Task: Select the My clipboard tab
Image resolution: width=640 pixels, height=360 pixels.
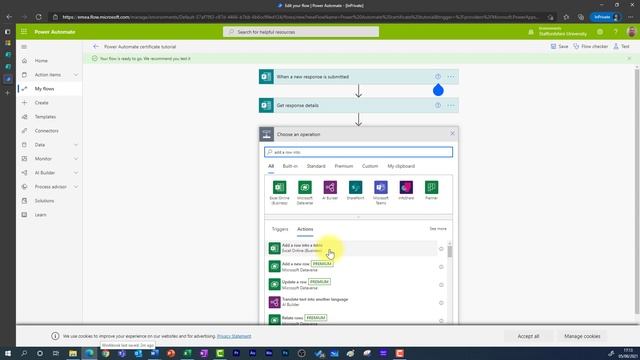Action: (401, 166)
